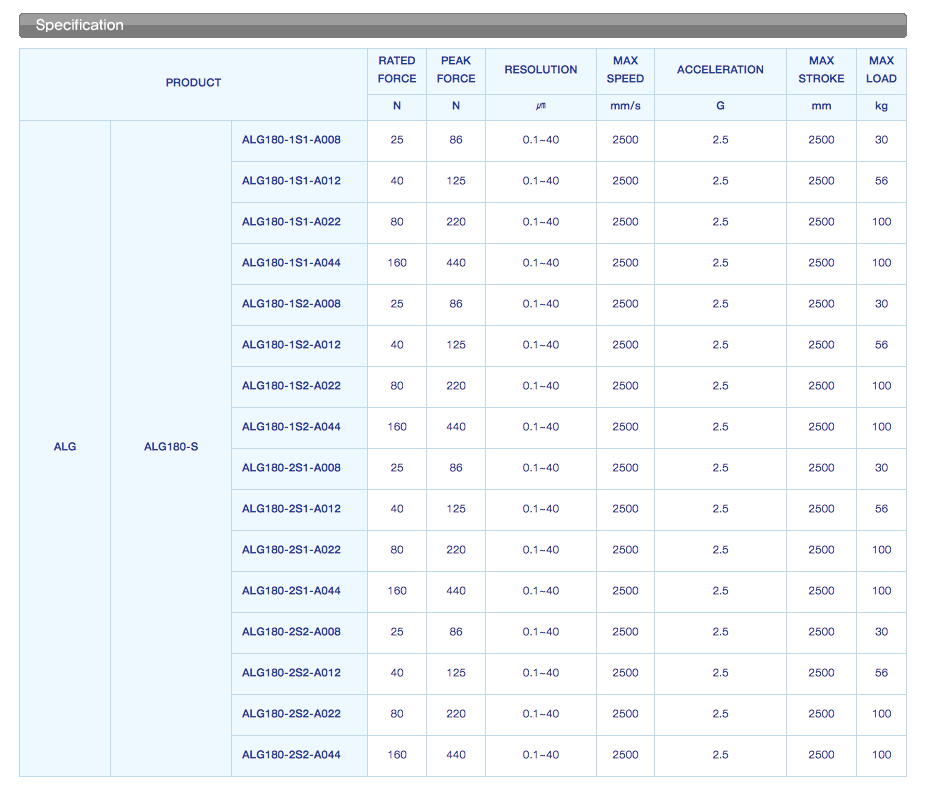
Task: Click the ALG category cell
Action: pyautogui.click(x=65, y=447)
